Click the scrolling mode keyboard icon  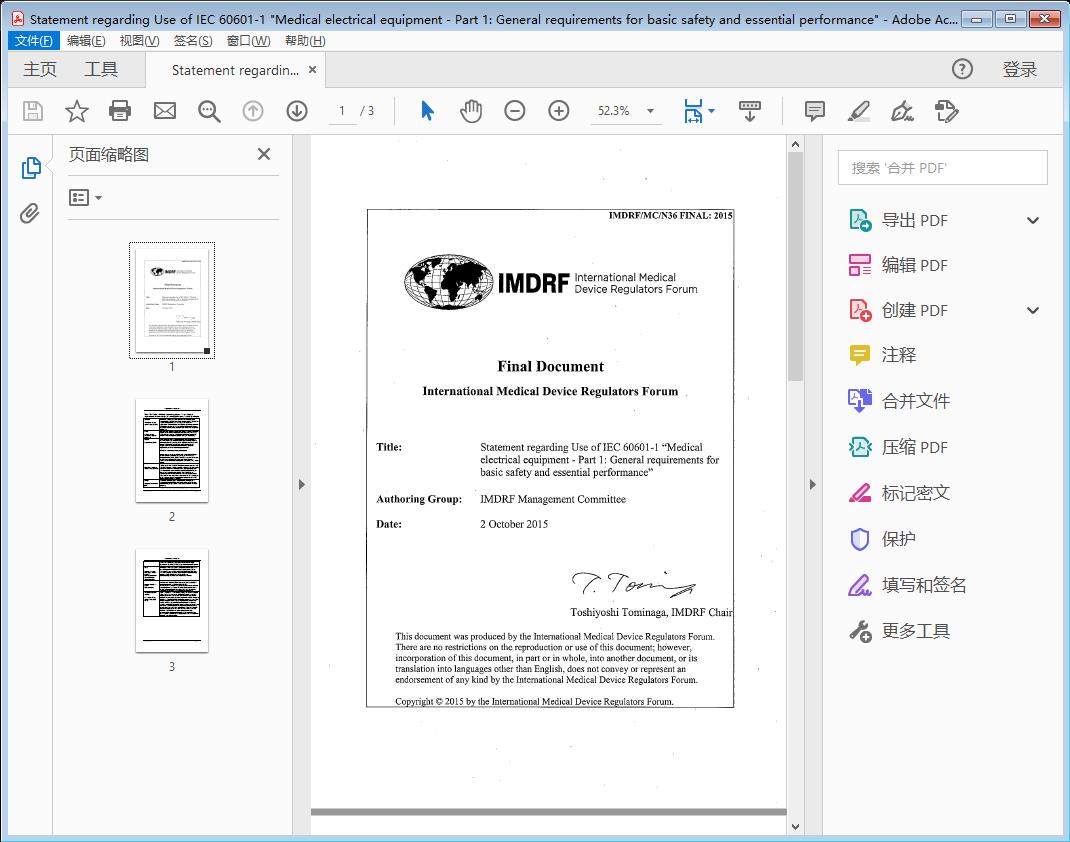[x=749, y=111]
